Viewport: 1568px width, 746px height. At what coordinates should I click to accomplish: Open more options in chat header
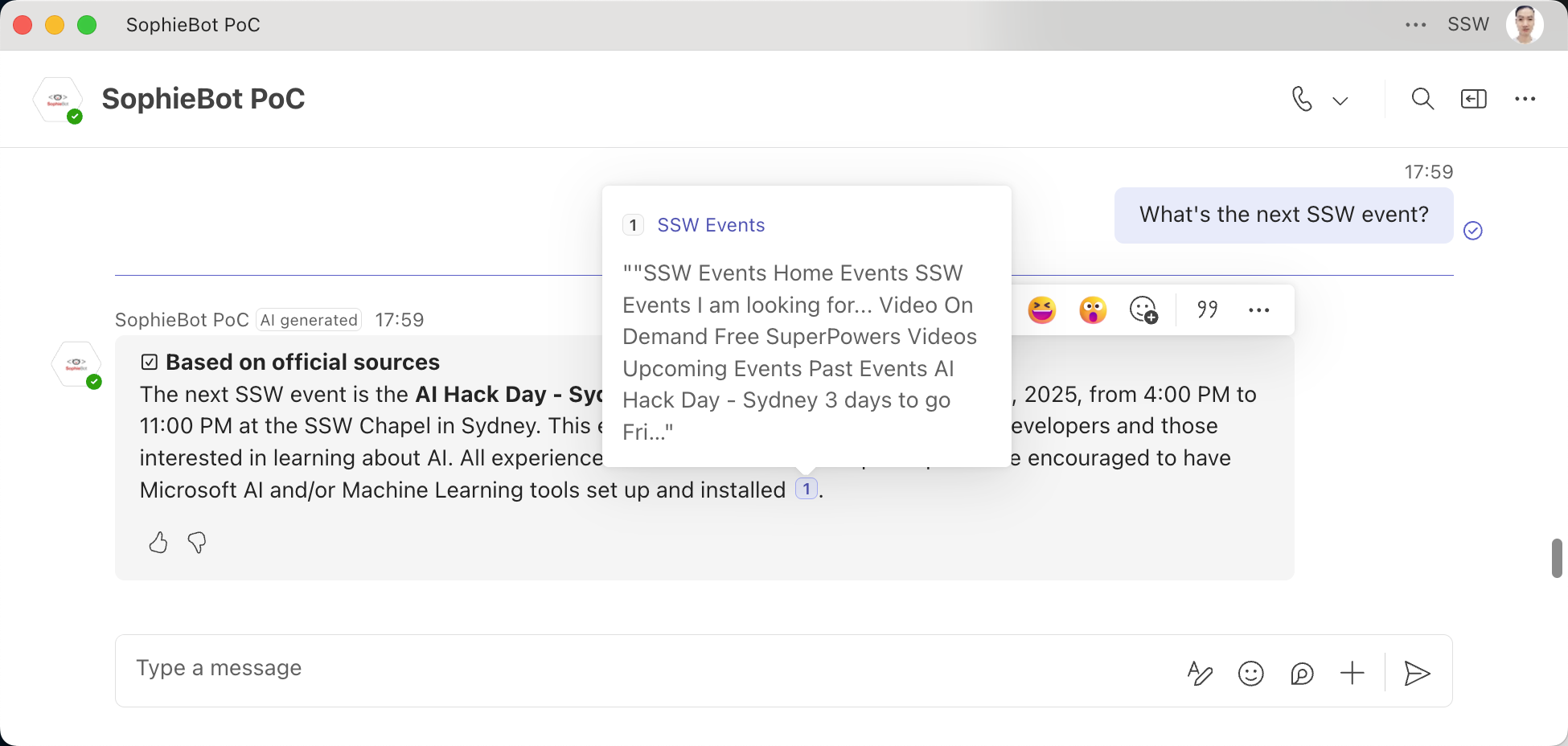point(1525,99)
